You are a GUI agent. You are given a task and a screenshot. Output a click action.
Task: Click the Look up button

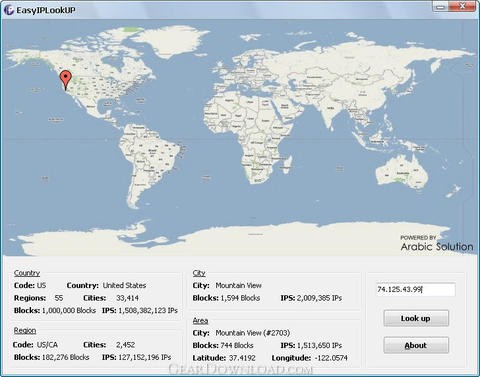point(416,318)
